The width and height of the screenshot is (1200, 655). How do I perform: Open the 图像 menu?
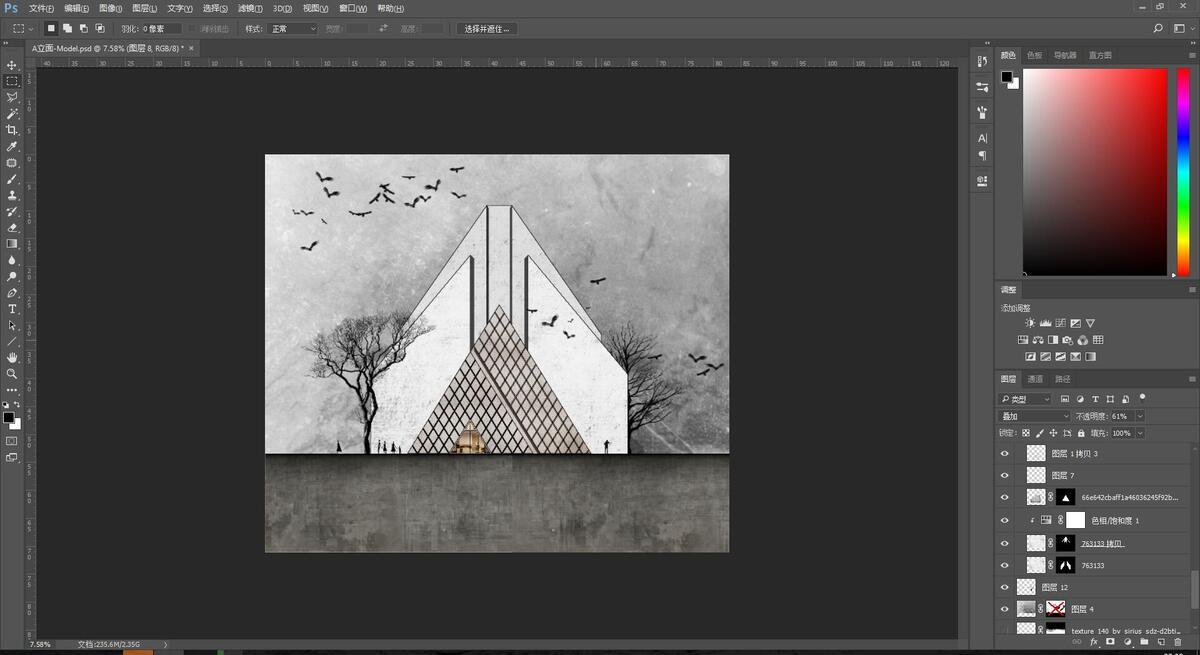[x=110, y=8]
